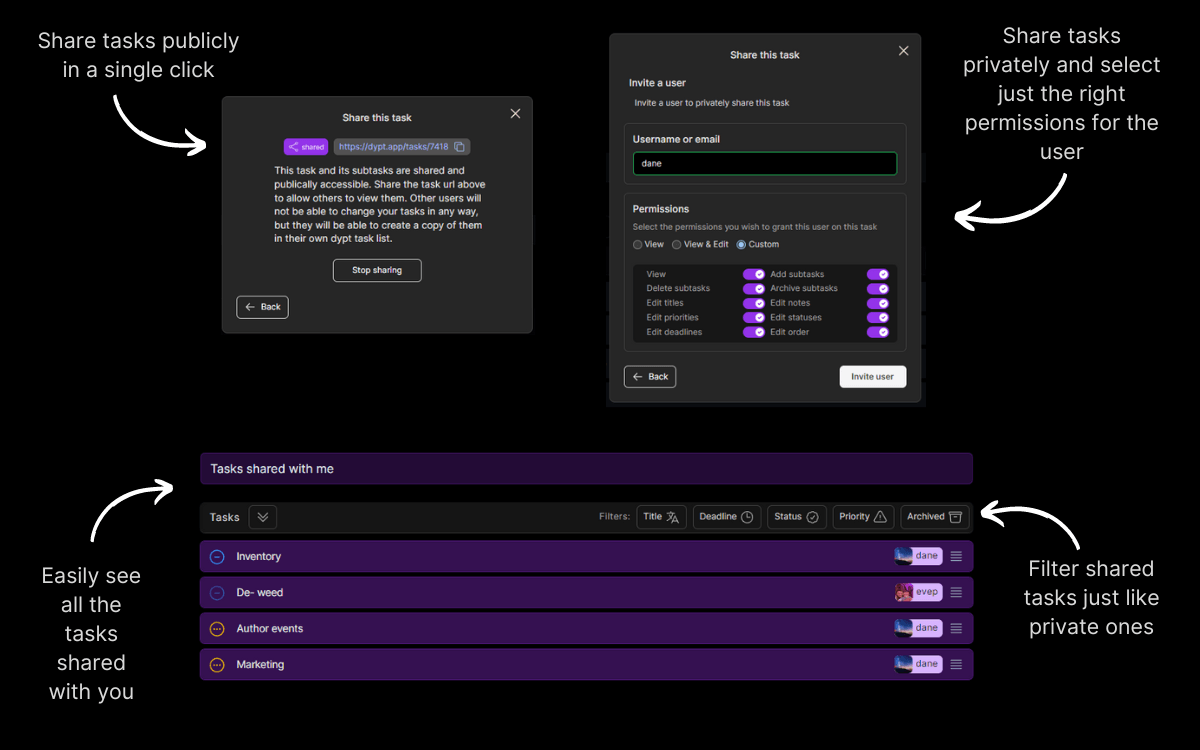Open the menu lines icon on Author events row
1200x750 pixels.
point(956,628)
